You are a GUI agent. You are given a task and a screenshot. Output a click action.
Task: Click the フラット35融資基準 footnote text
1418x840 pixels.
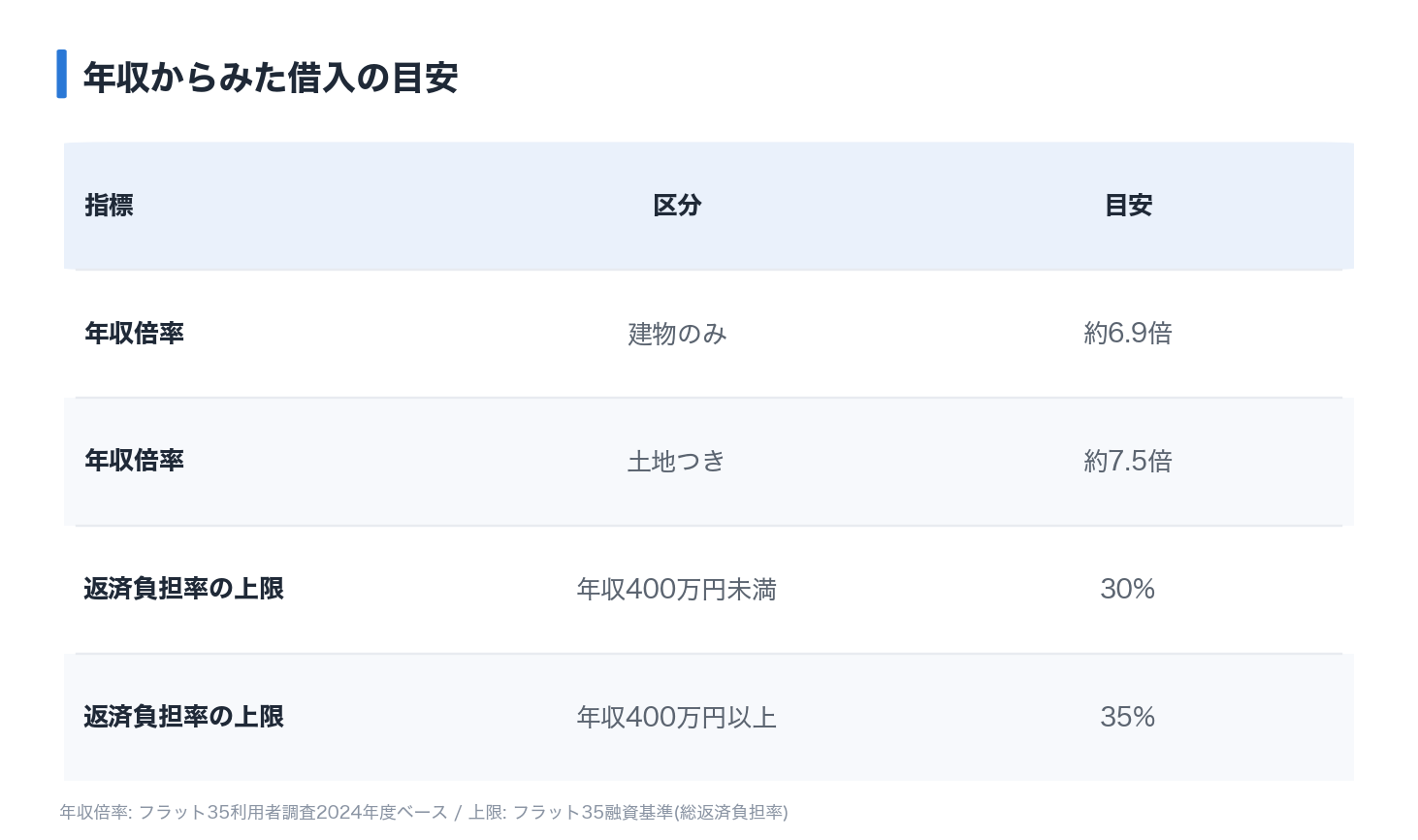(593, 812)
